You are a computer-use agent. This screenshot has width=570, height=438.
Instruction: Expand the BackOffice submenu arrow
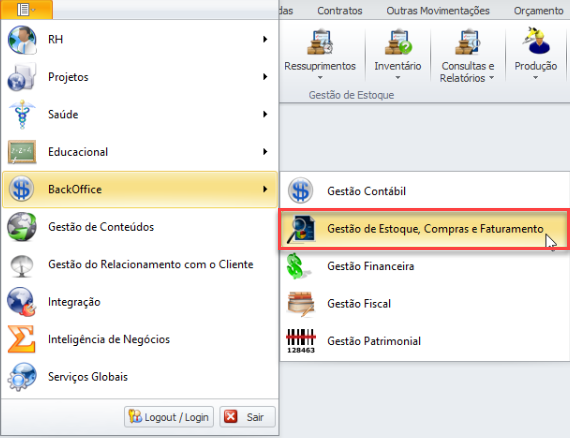(265, 189)
